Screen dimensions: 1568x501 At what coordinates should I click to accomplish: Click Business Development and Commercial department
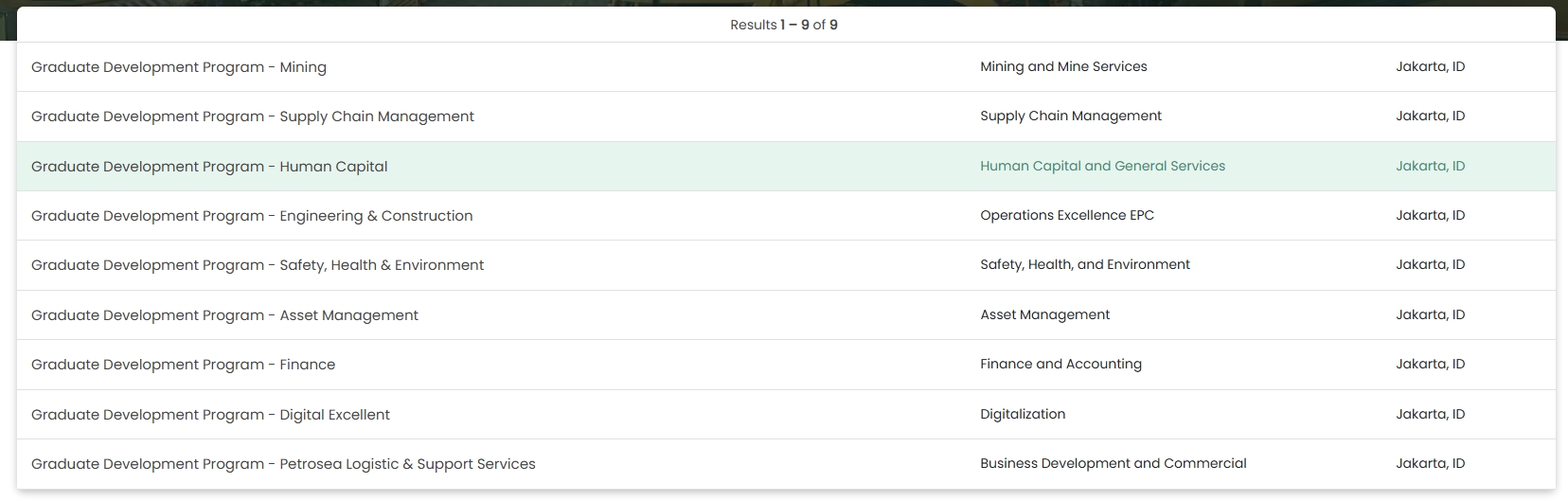(x=1113, y=463)
